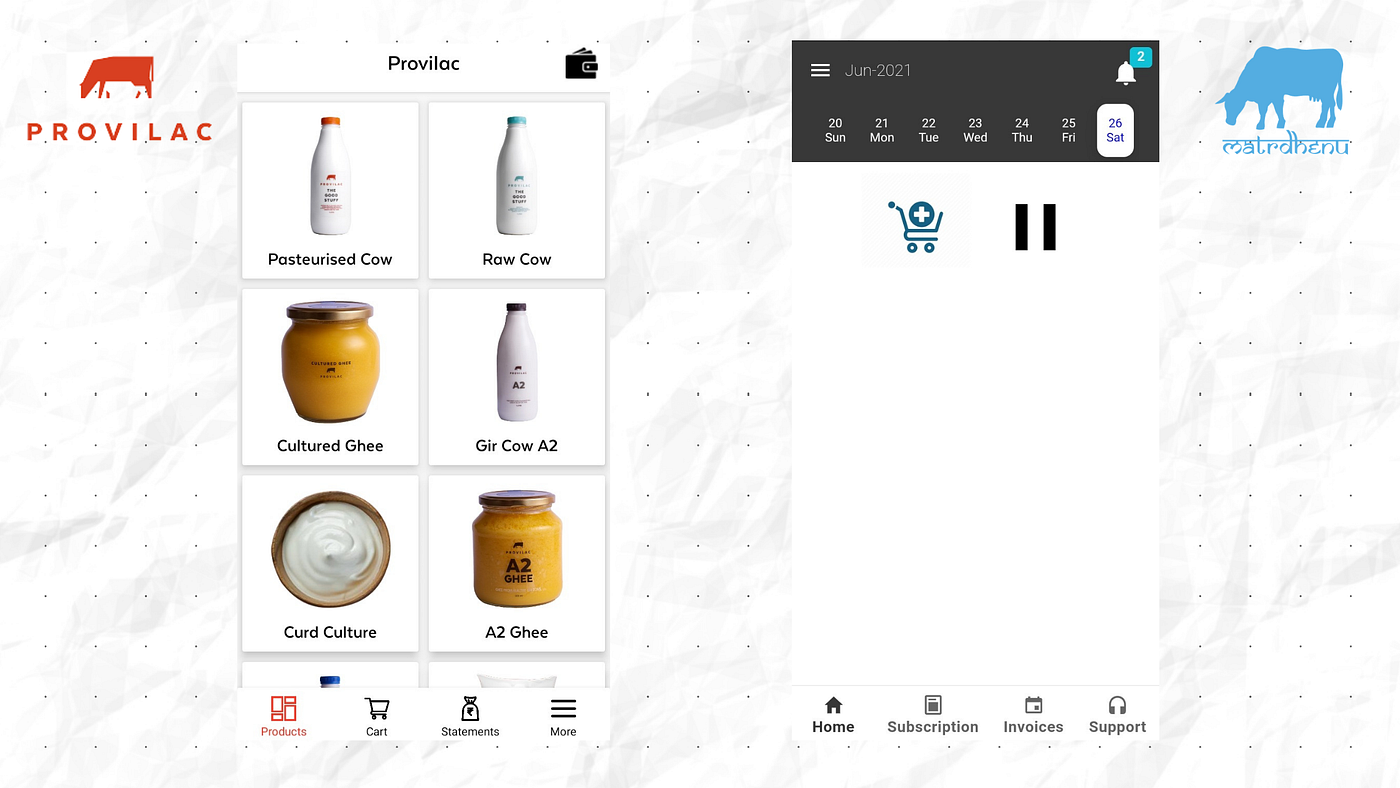Open the Jun-2021 month selector
1400x788 pixels.
pyautogui.click(x=878, y=70)
